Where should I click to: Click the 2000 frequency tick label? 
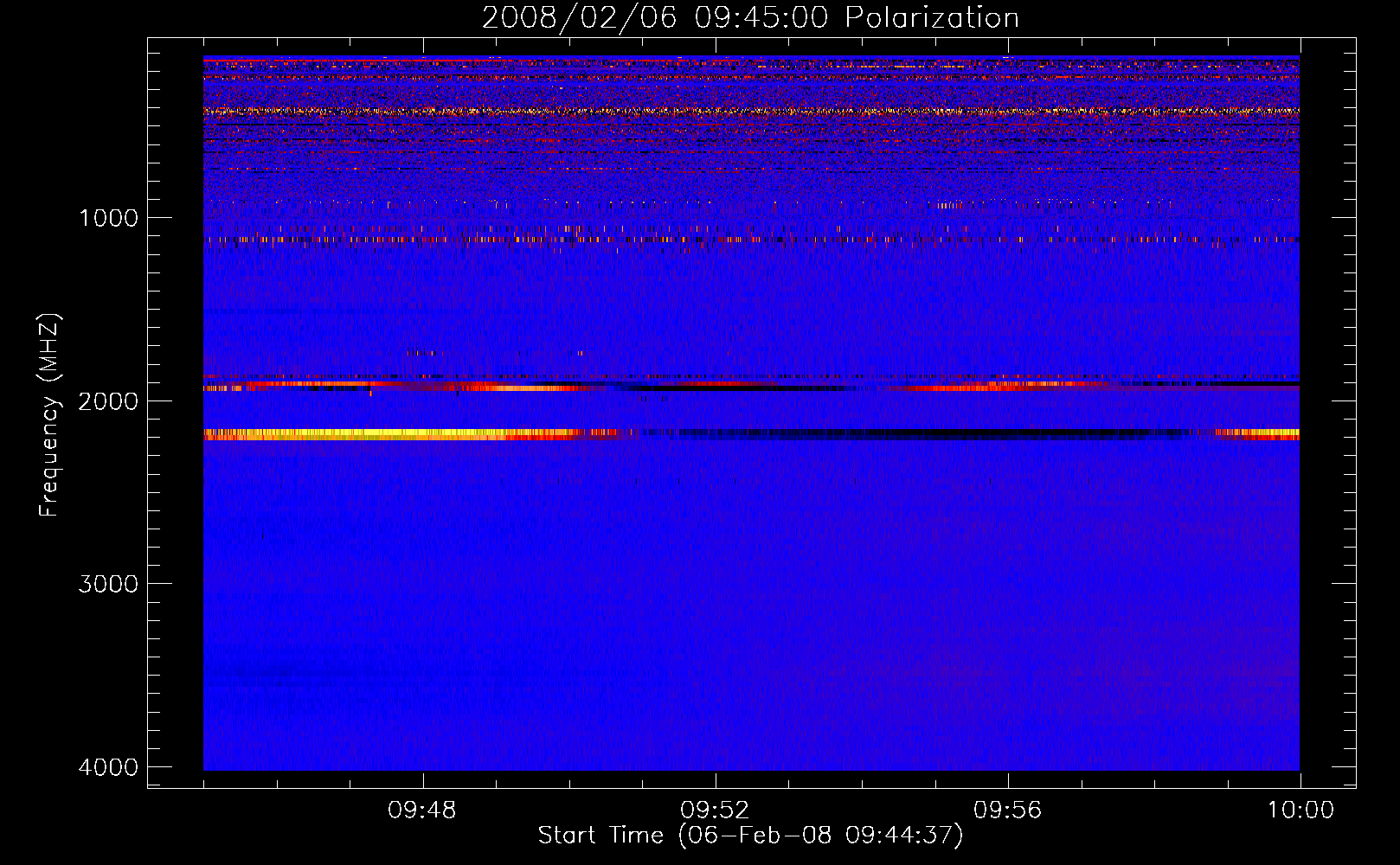pyautogui.click(x=109, y=400)
